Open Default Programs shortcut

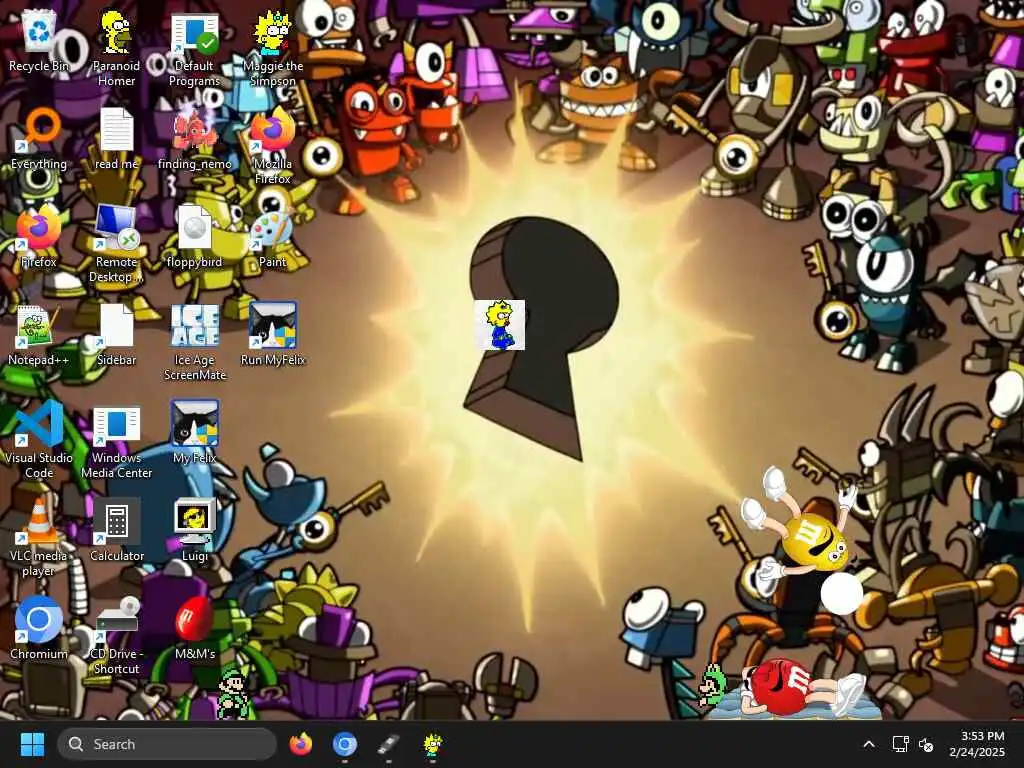coord(195,47)
